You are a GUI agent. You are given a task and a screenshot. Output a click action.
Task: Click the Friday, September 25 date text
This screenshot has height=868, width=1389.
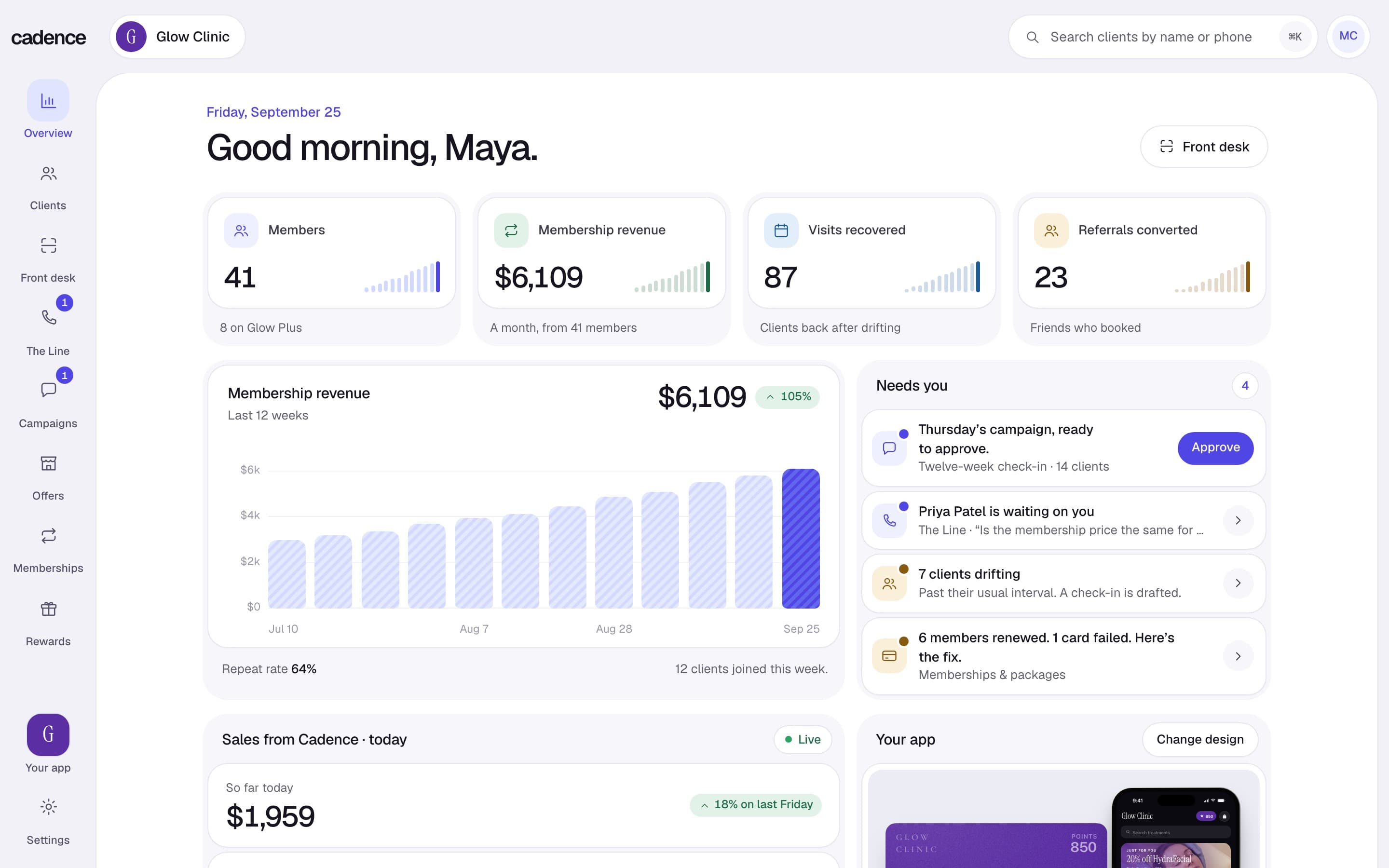[x=273, y=112]
